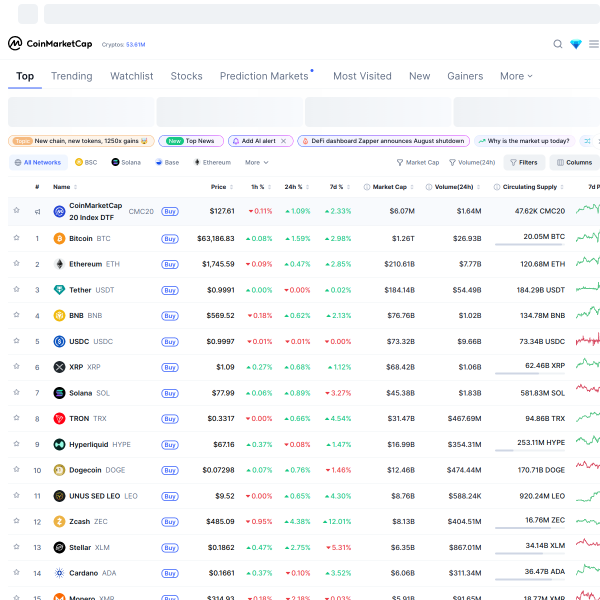
Task: Click the shuffle icon in news strip
Action: [x=587, y=141]
